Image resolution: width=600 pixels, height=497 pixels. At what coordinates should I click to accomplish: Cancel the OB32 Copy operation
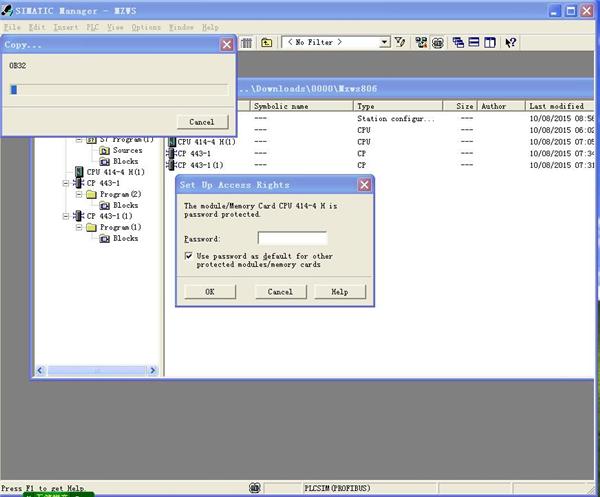(202, 122)
